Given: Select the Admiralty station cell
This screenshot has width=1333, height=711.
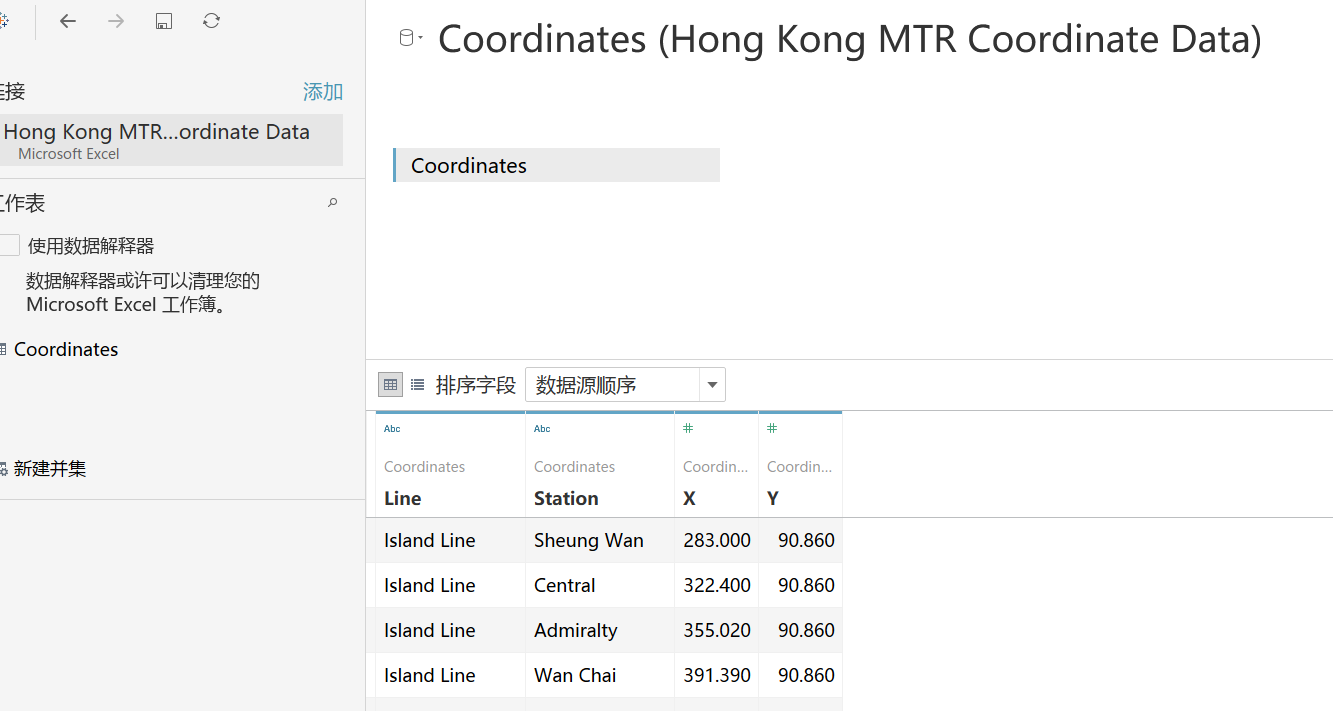Looking at the screenshot, I should click(x=600, y=630).
